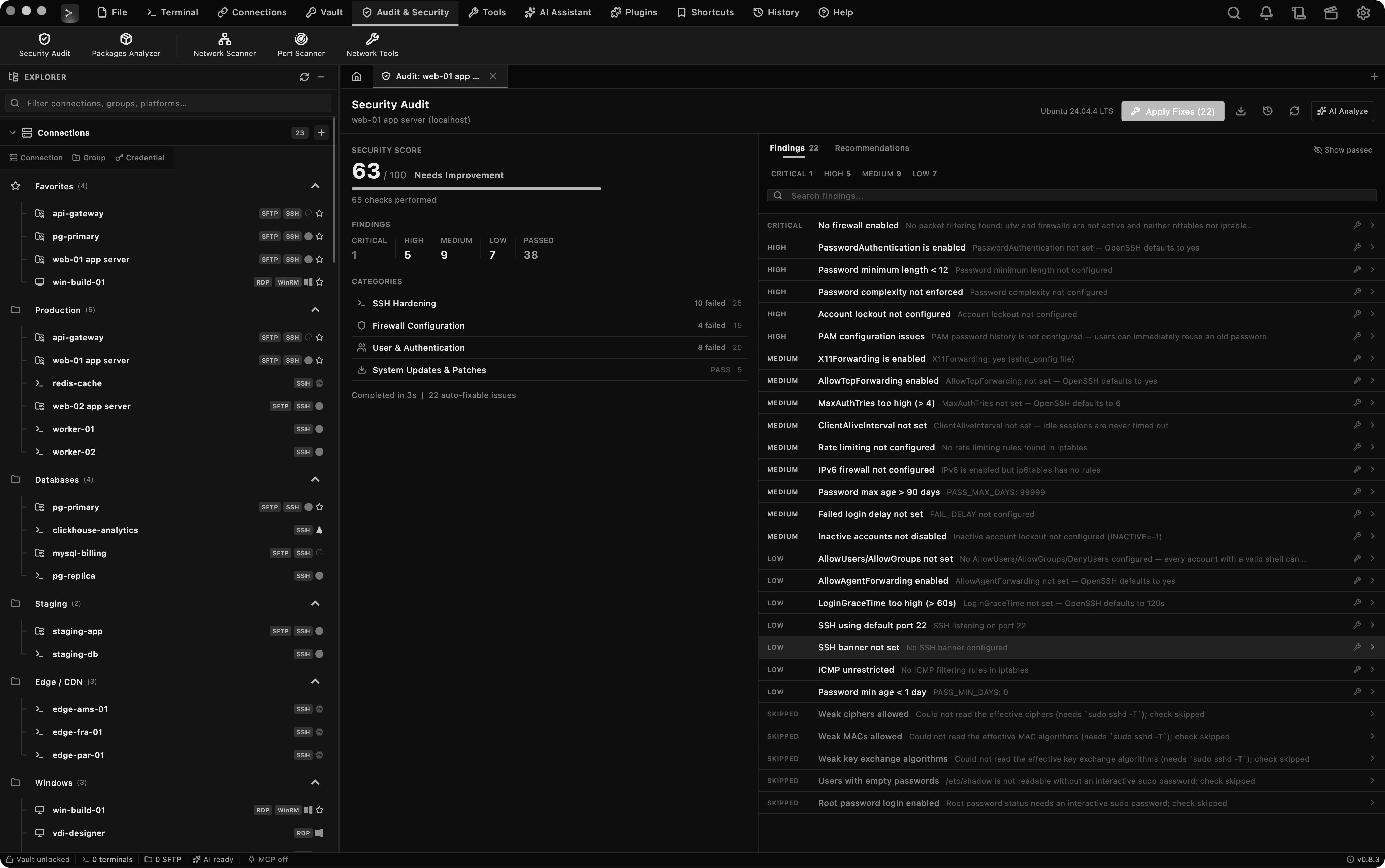Download the audit report
Image resolution: width=1385 pixels, height=868 pixels.
point(1240,111)
